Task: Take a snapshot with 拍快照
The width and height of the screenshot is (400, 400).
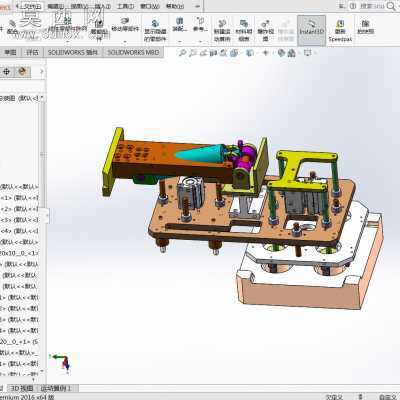Action: pyautogui.click(x=366, y=27)
